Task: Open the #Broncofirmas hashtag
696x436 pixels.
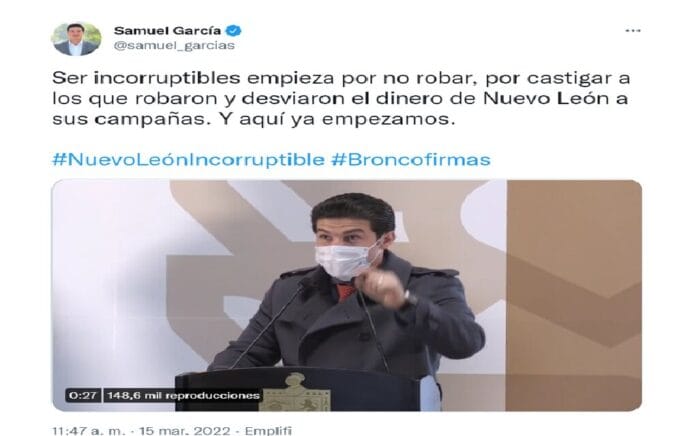Action: (x=411, y=159)
